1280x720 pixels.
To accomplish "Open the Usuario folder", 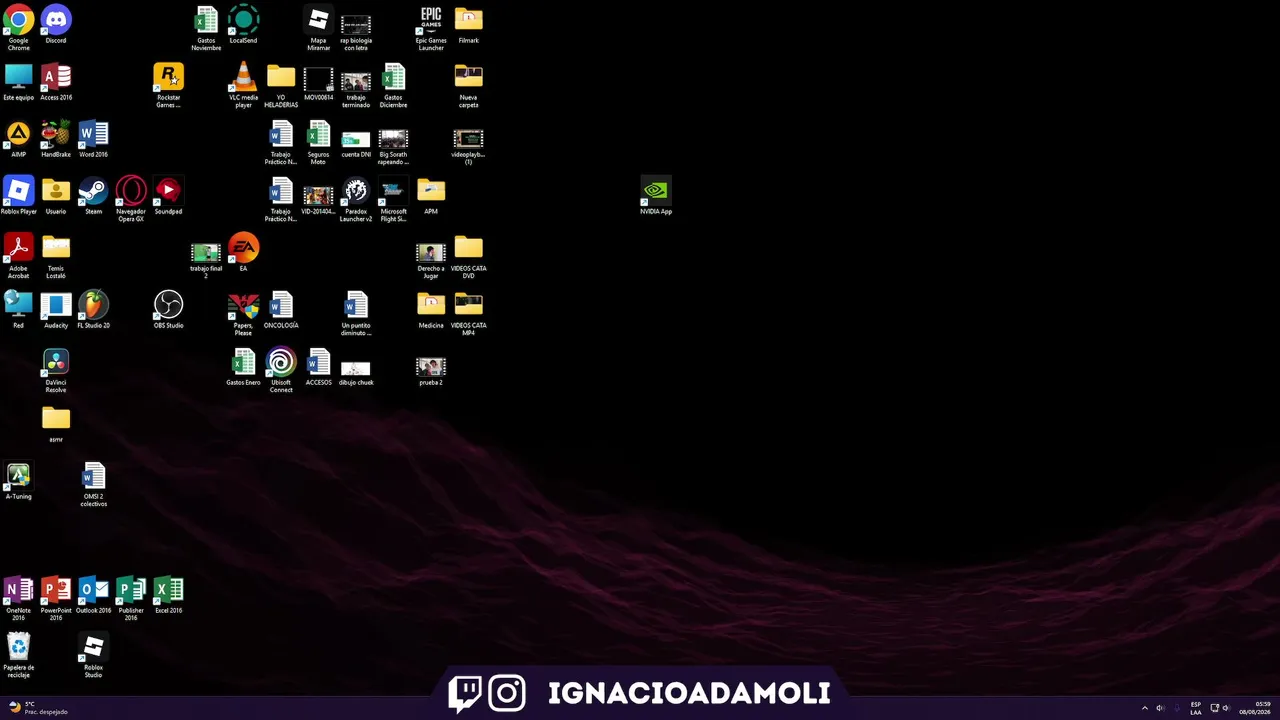I will (x=56, y=191).
